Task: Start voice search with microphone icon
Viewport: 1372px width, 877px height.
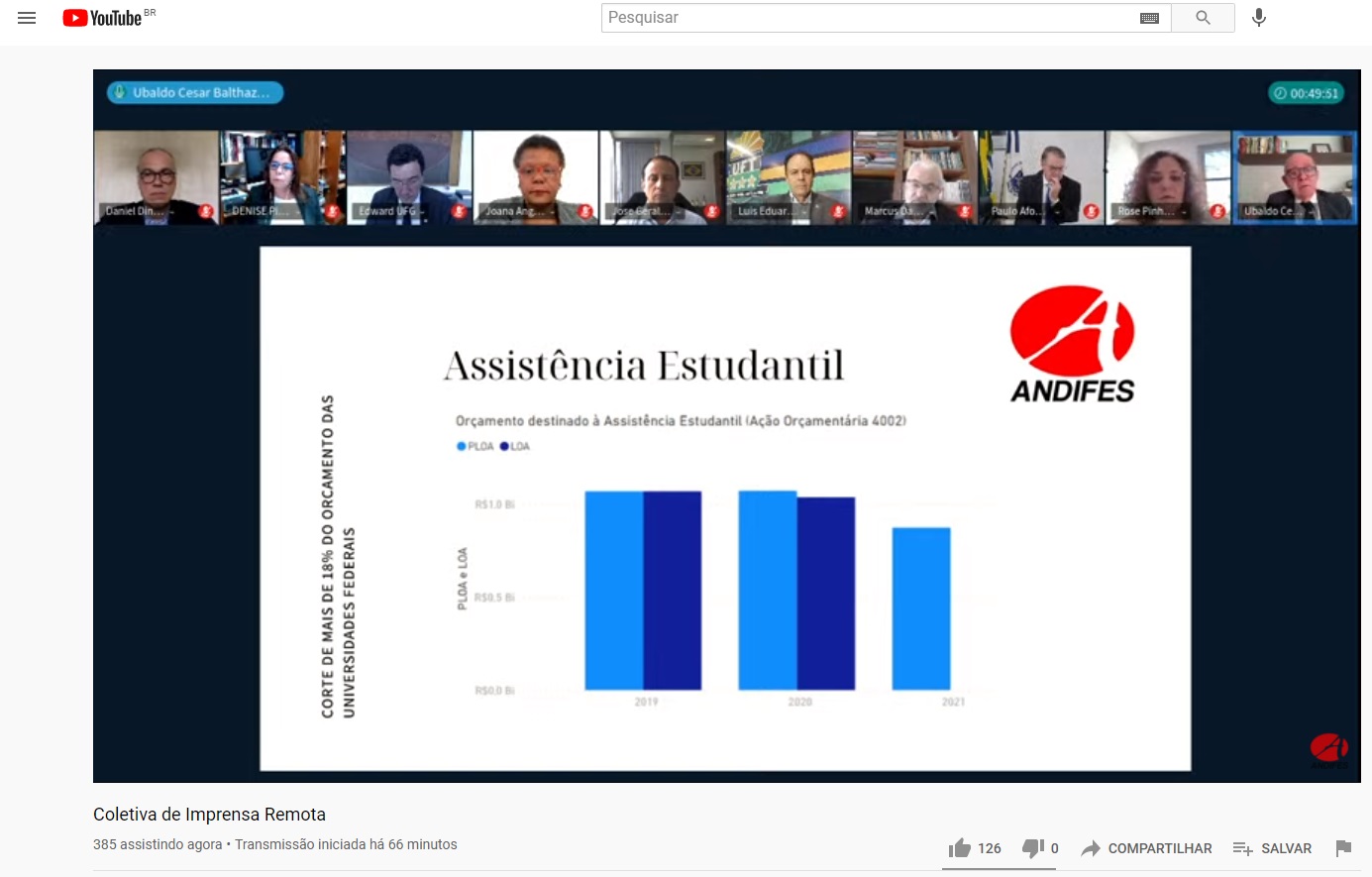Action: [x=1259, y=18]
